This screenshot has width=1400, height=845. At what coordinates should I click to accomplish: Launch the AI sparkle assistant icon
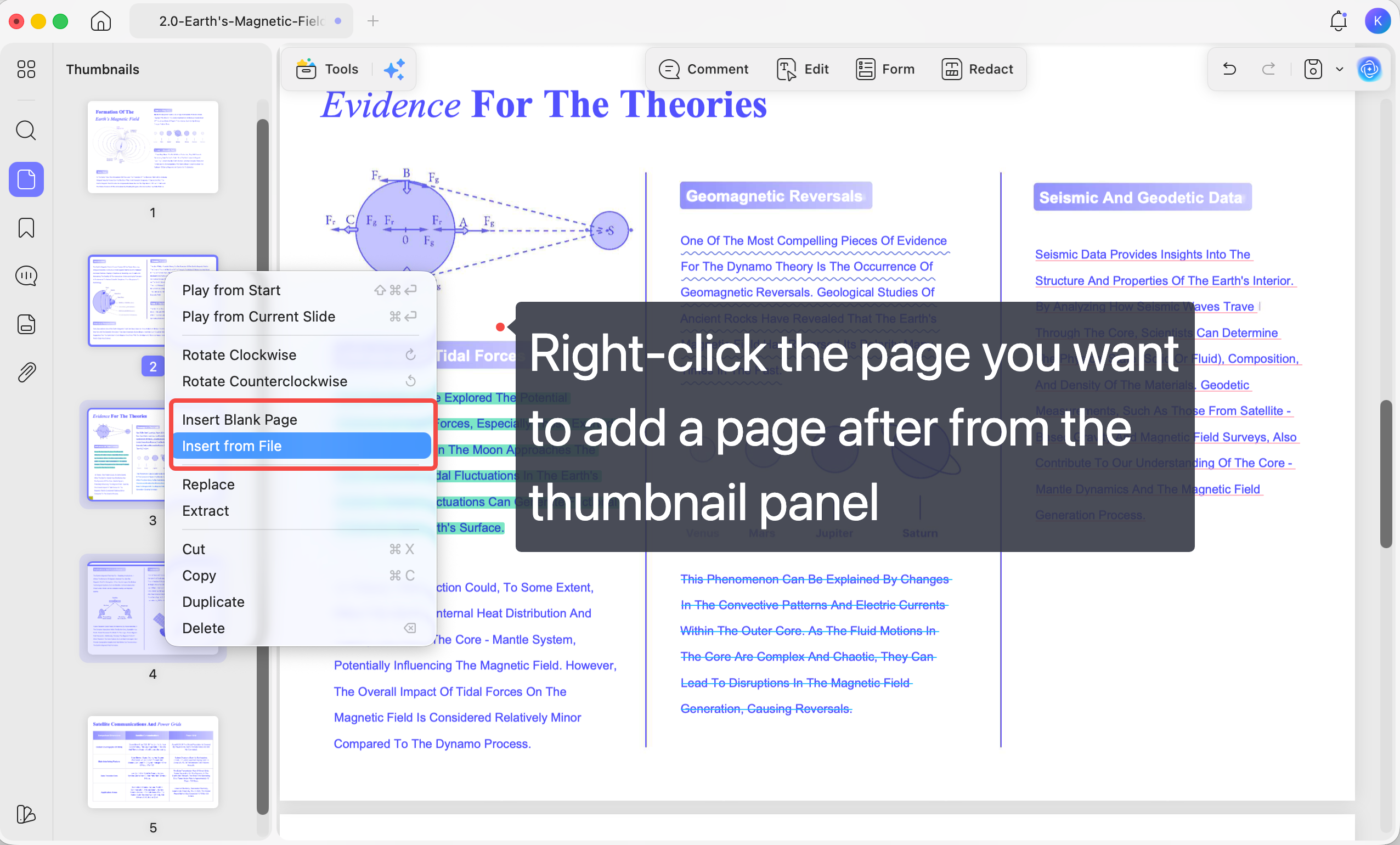pyautogui.click(x=394, y=69)
